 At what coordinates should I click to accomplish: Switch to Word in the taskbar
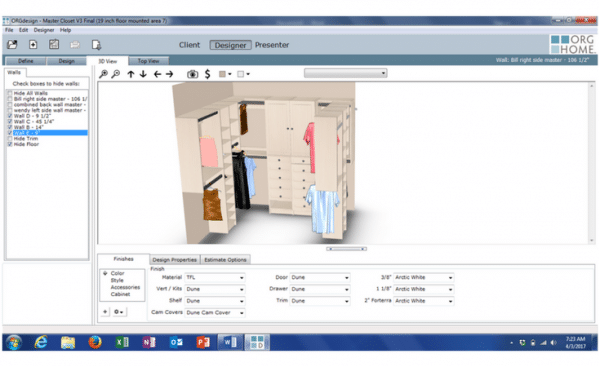point(230,342)
